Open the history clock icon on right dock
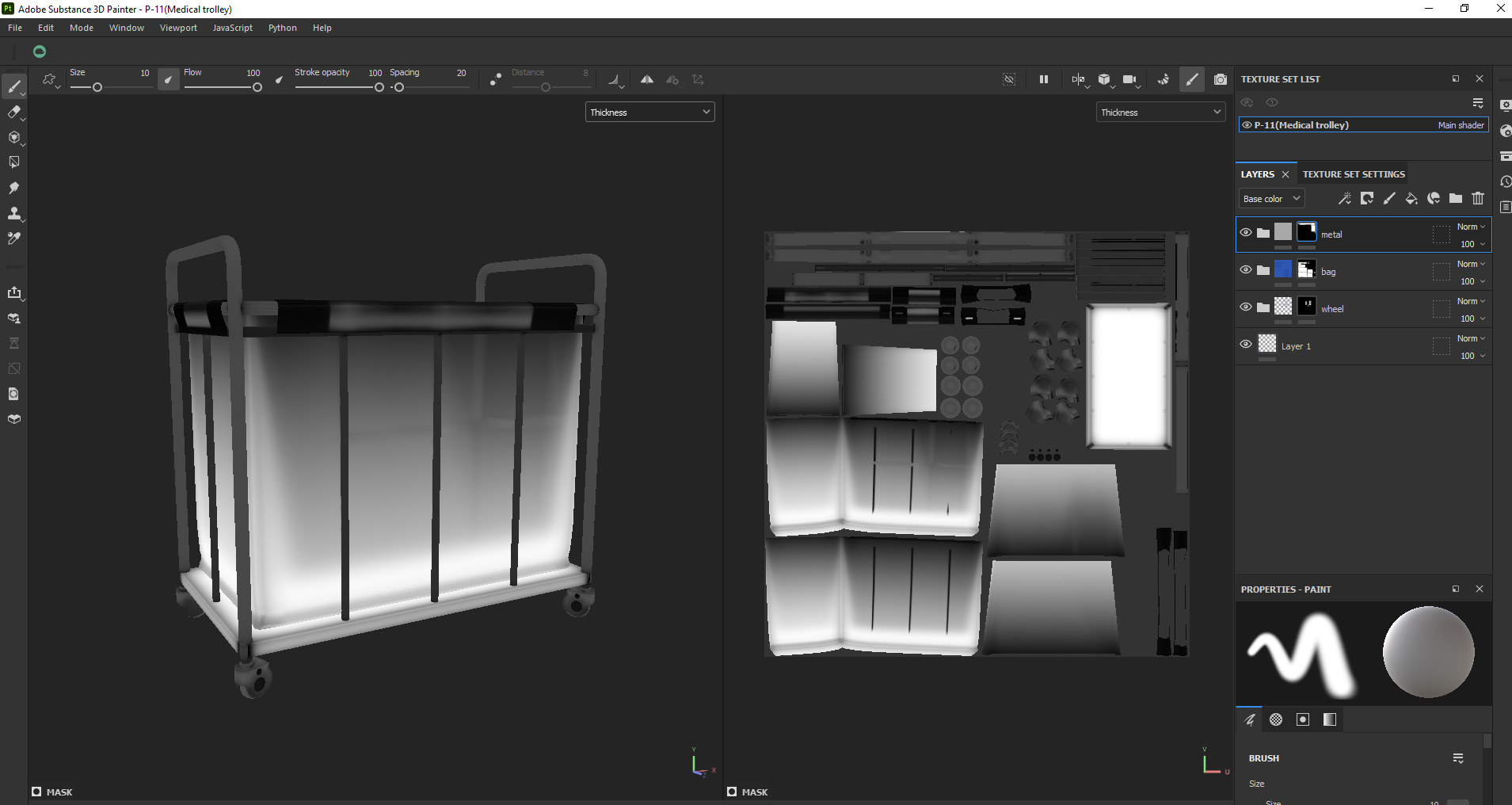Viewport: 1512px width, 805px height. [x=1506, y=181]
